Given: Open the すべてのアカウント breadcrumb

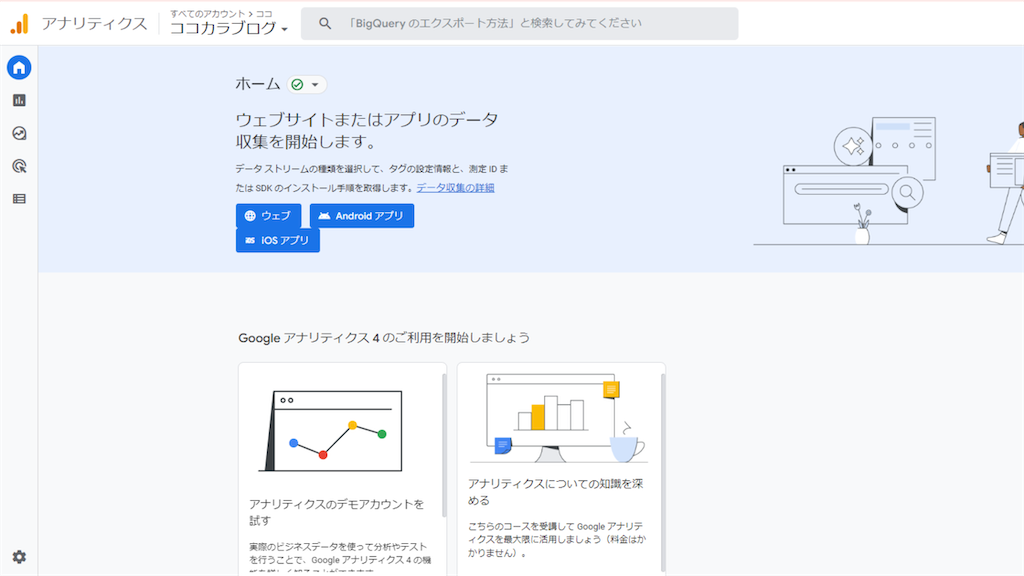Looking at the screenshot, I should (x=207, y=13).
